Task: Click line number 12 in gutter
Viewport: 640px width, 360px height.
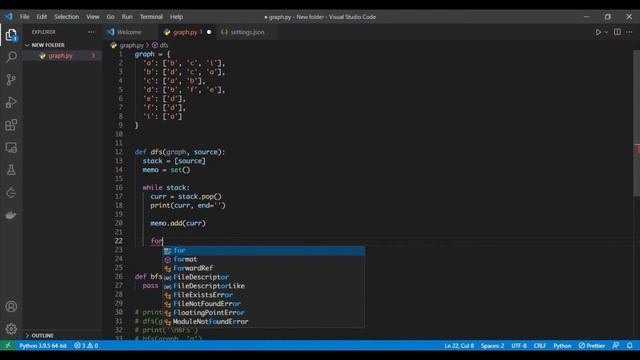Action: point(118,152)
